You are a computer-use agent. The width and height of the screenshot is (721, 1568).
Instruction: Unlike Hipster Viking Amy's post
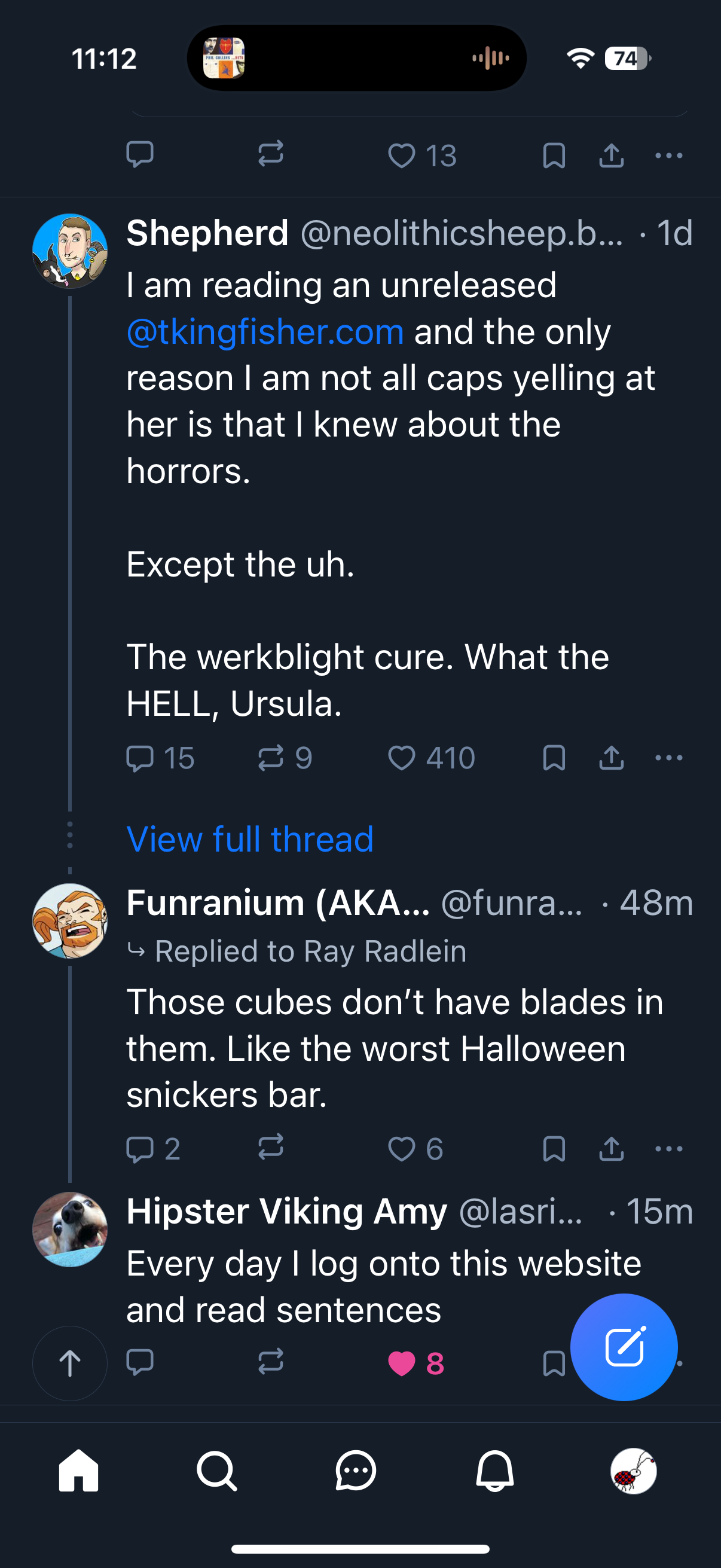click(402, 1363)
